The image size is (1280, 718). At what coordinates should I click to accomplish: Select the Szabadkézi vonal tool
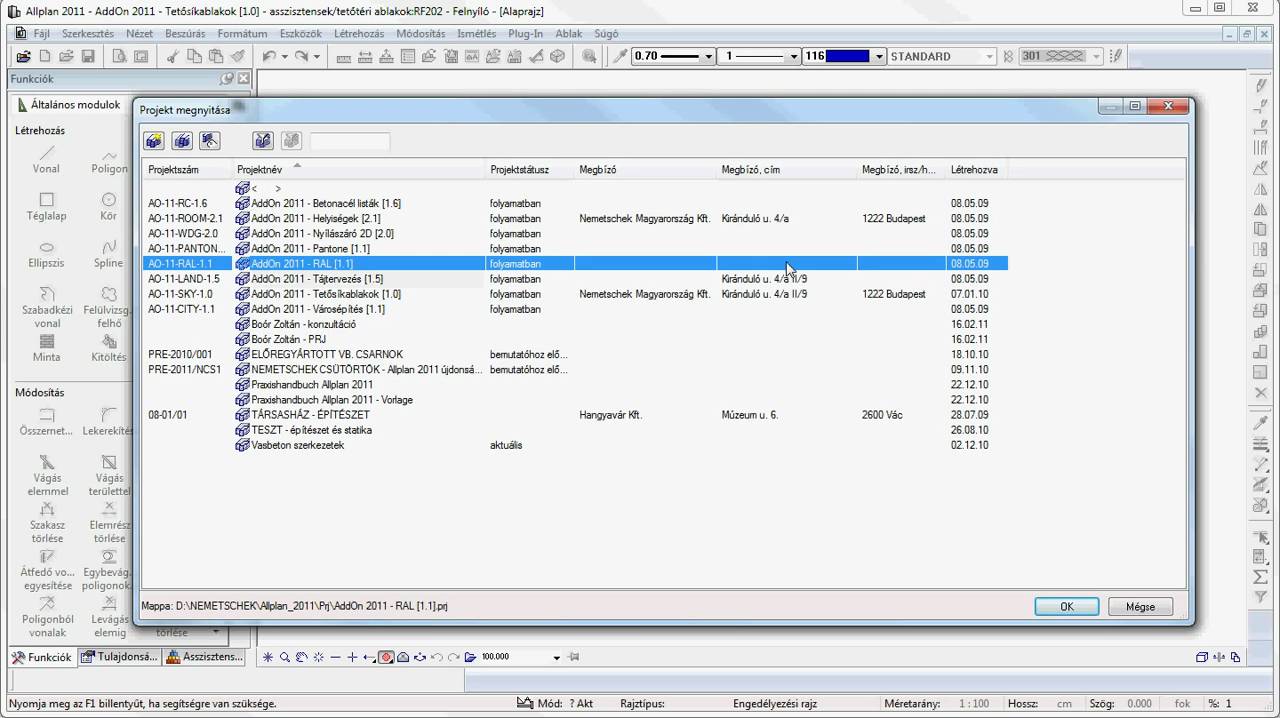point(46,307)
